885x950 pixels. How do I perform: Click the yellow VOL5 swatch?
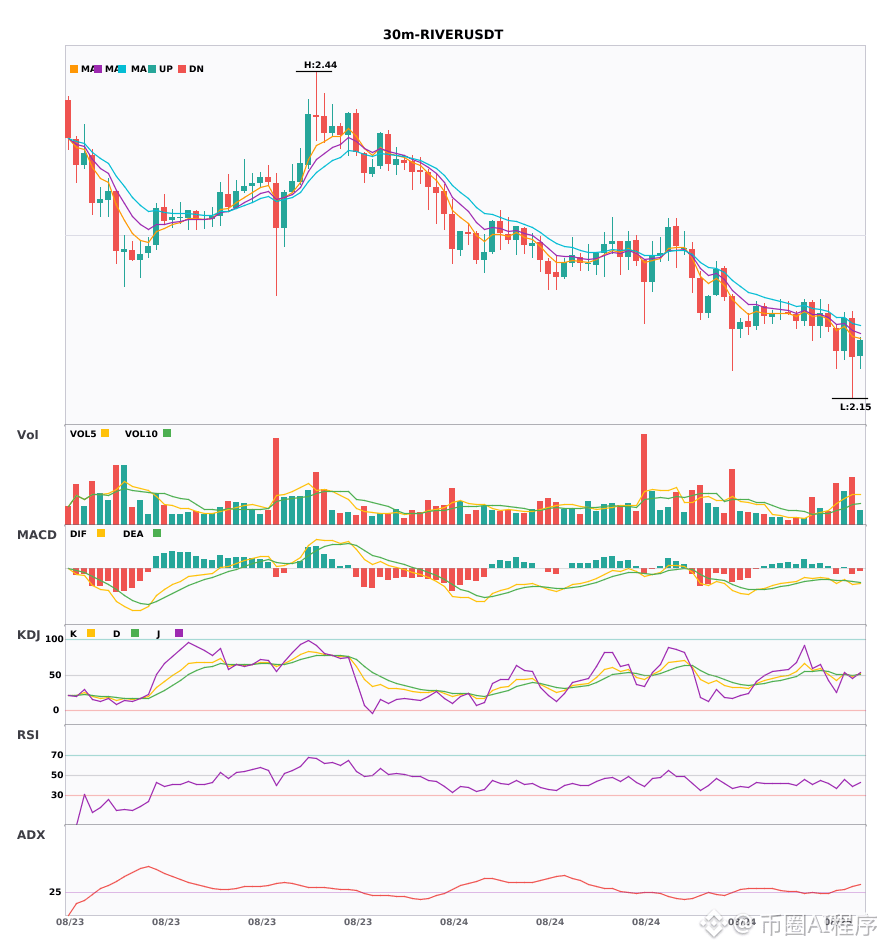105,433
